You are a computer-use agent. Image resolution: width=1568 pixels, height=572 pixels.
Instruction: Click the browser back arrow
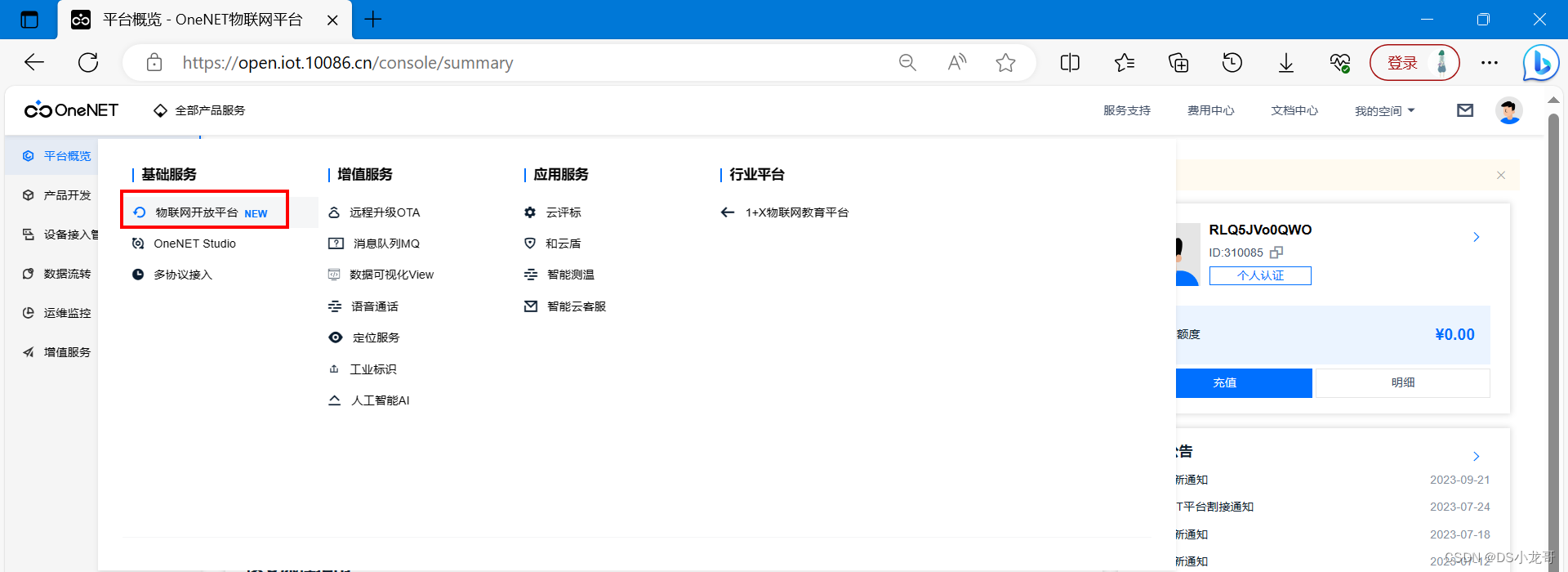tap(34, 62)
